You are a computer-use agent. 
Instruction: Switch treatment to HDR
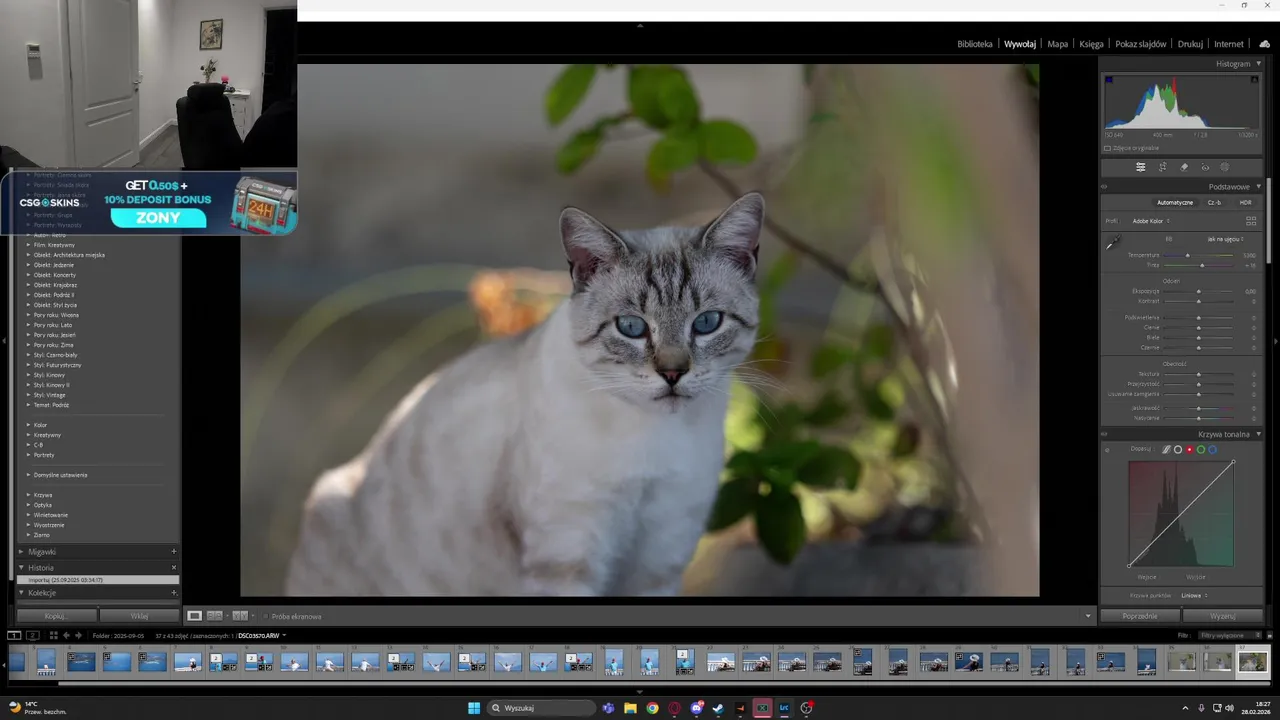click(1245, 203)
